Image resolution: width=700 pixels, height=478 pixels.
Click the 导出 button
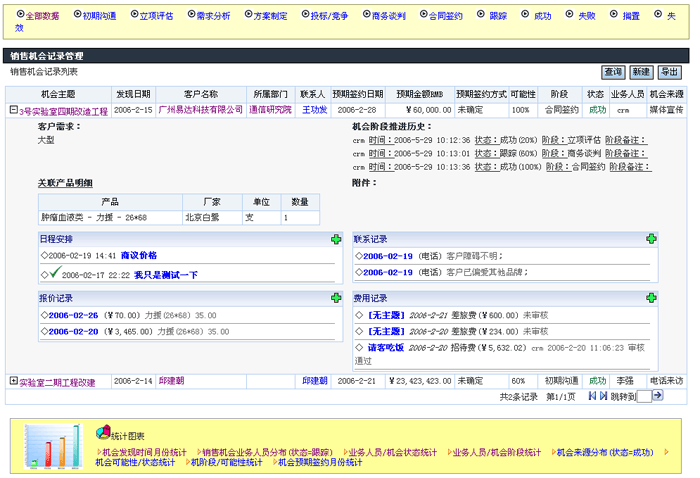[x=670, y=72]
